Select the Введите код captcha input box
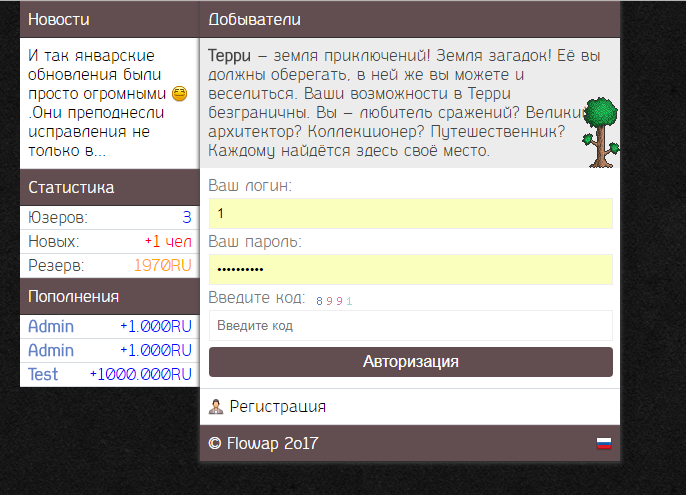Viewport: 686px width, 495px height. click(410, 326)
